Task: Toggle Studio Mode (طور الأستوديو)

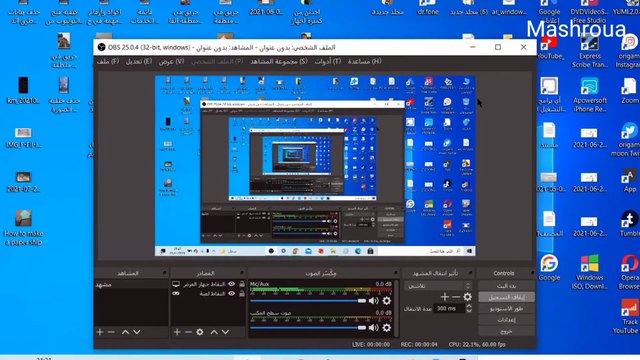Action: [506, 309]
